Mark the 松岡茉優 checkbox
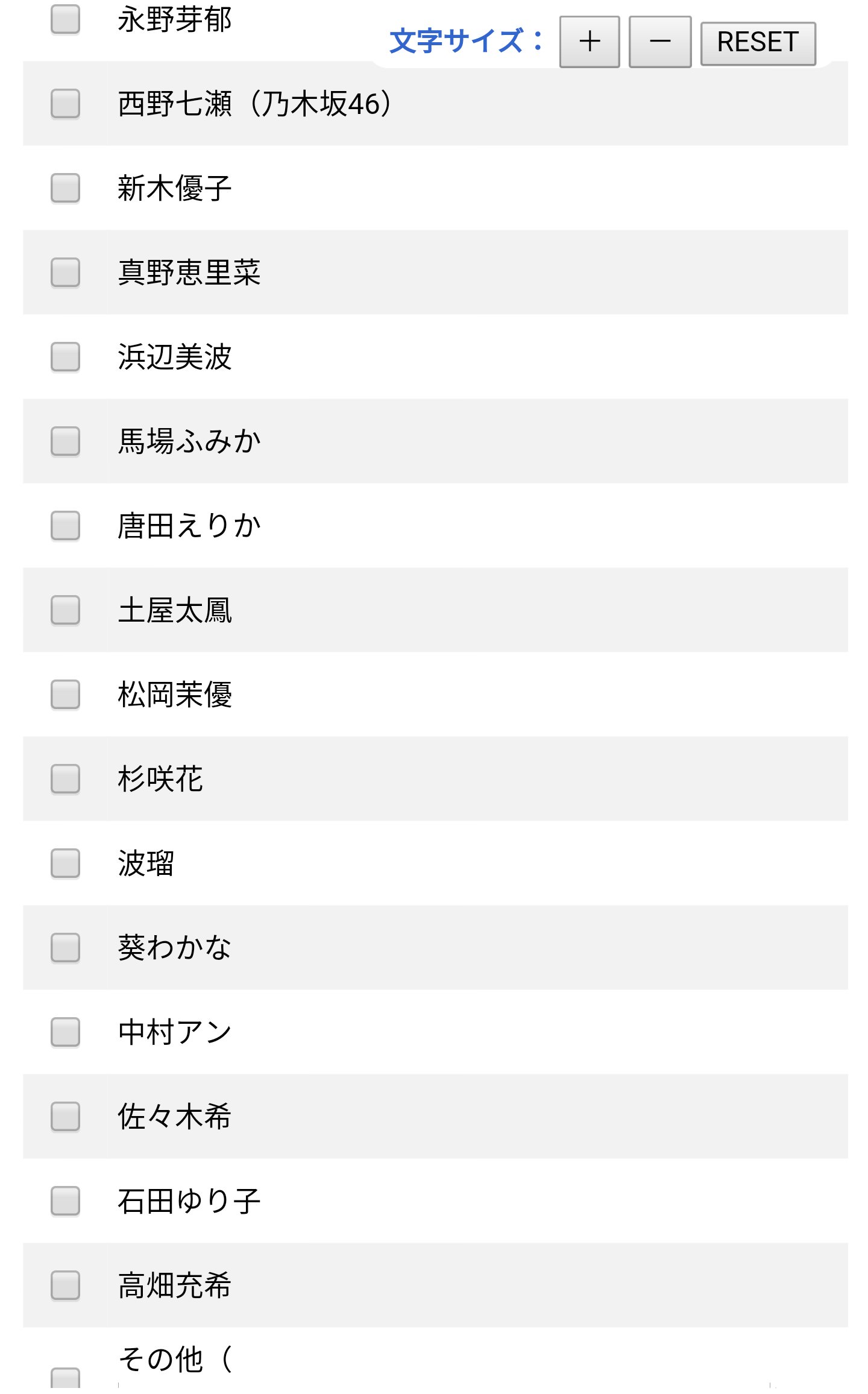Screen dimensions: 868x1394 [66, 695]
